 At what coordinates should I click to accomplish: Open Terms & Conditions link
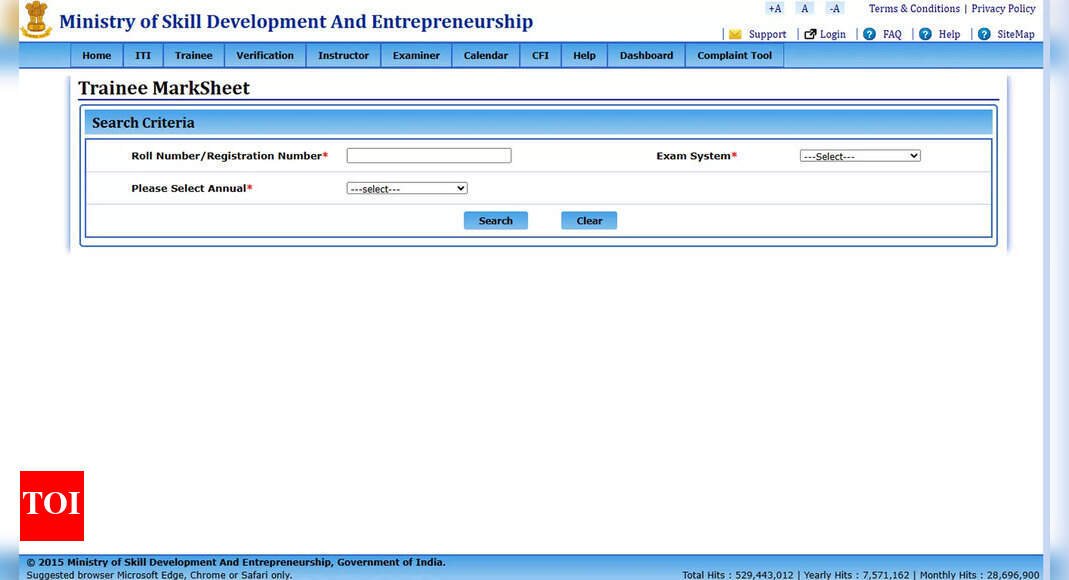[x=914, y=9]
